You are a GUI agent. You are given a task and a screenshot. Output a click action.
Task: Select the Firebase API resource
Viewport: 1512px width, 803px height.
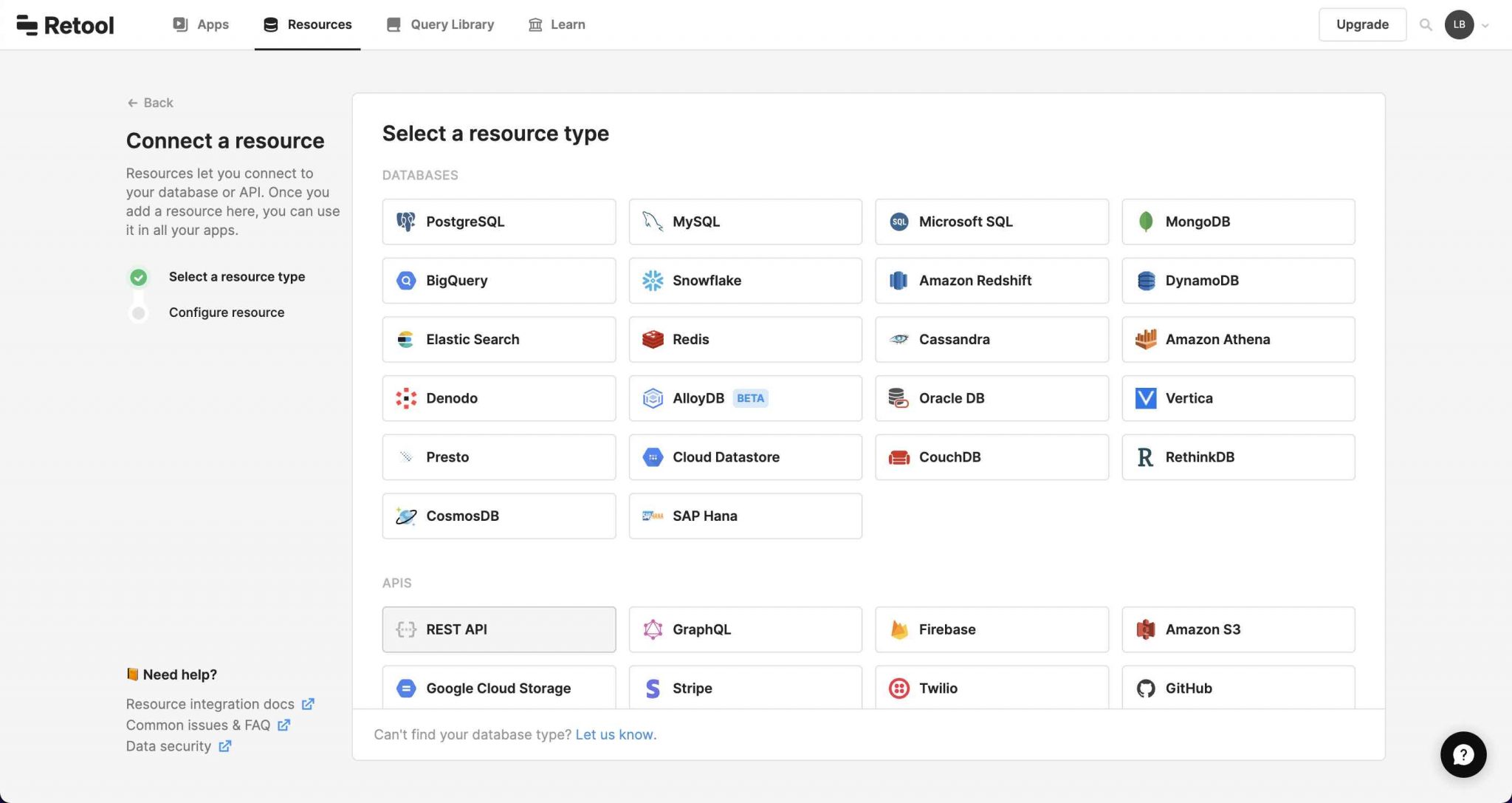click(991, 629)
